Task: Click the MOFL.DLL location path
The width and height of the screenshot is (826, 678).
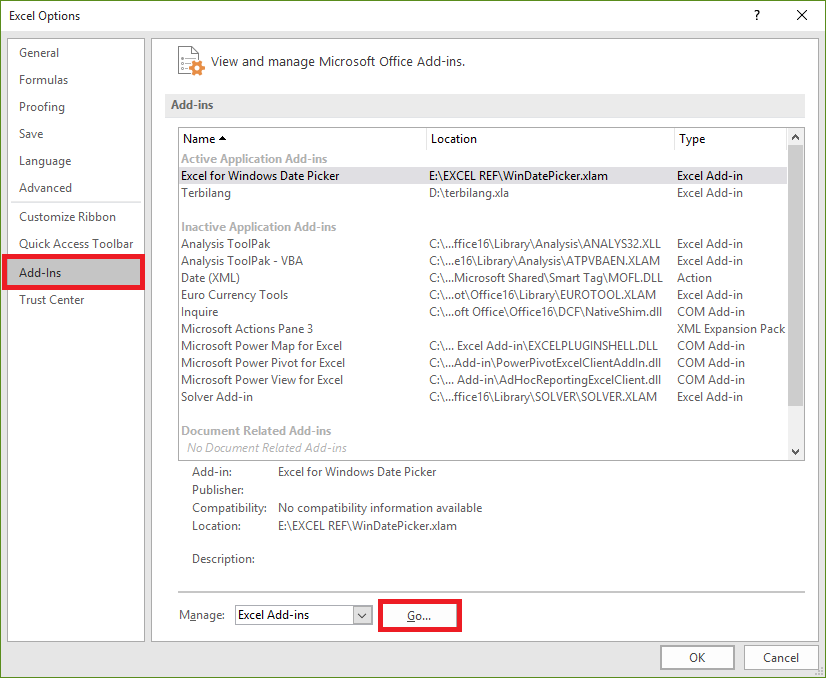Action: tap(546, 278)
